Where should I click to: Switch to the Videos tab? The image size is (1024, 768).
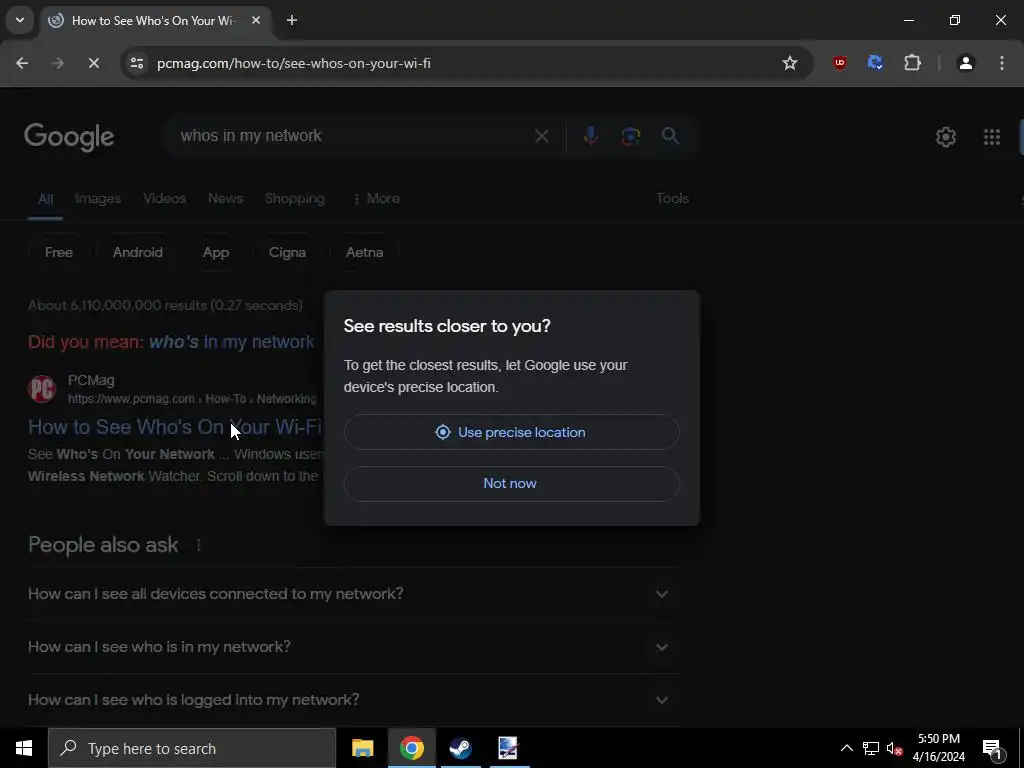coord(165,199)
